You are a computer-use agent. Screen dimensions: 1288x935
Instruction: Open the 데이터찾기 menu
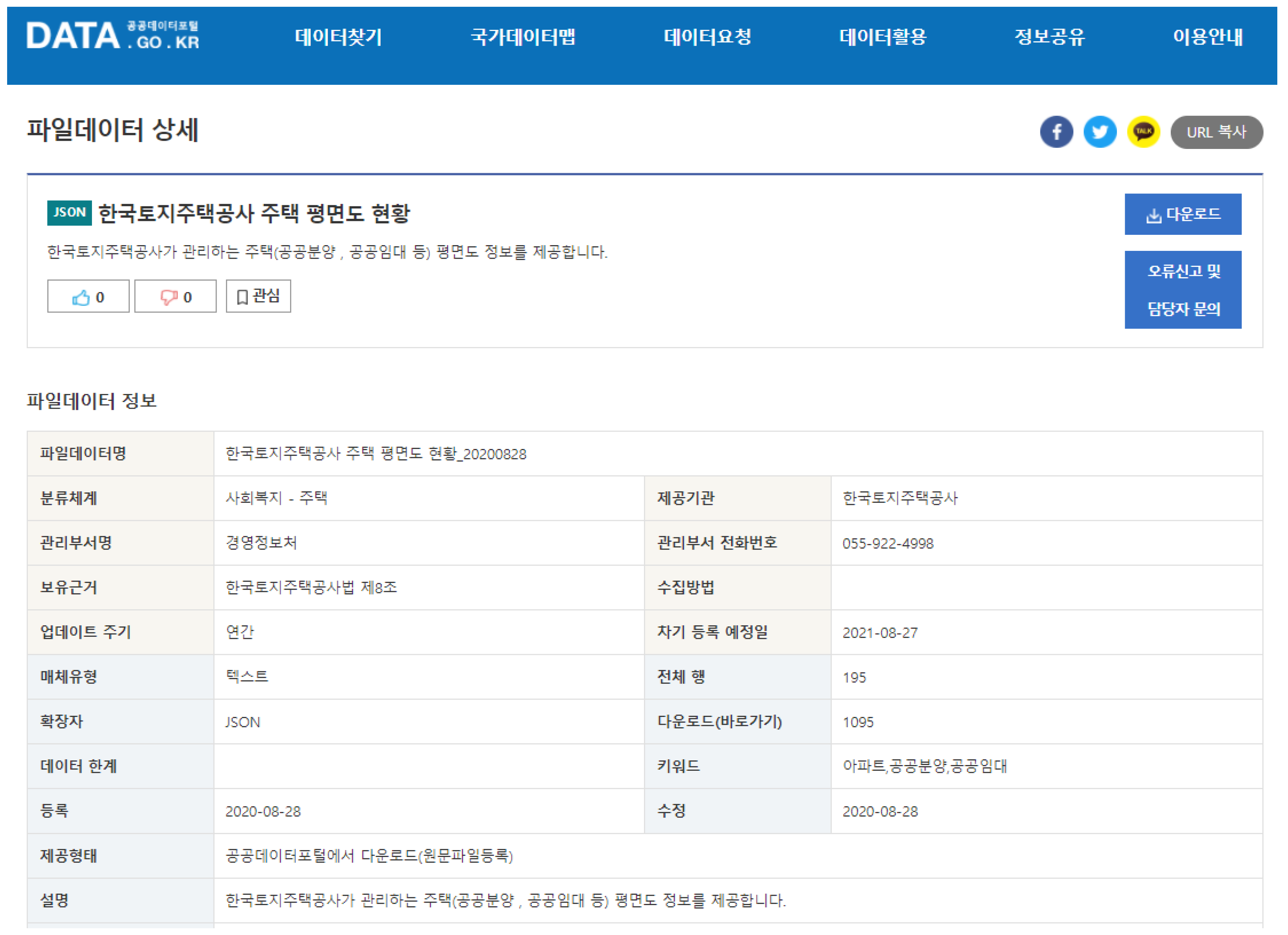(339, 37)
